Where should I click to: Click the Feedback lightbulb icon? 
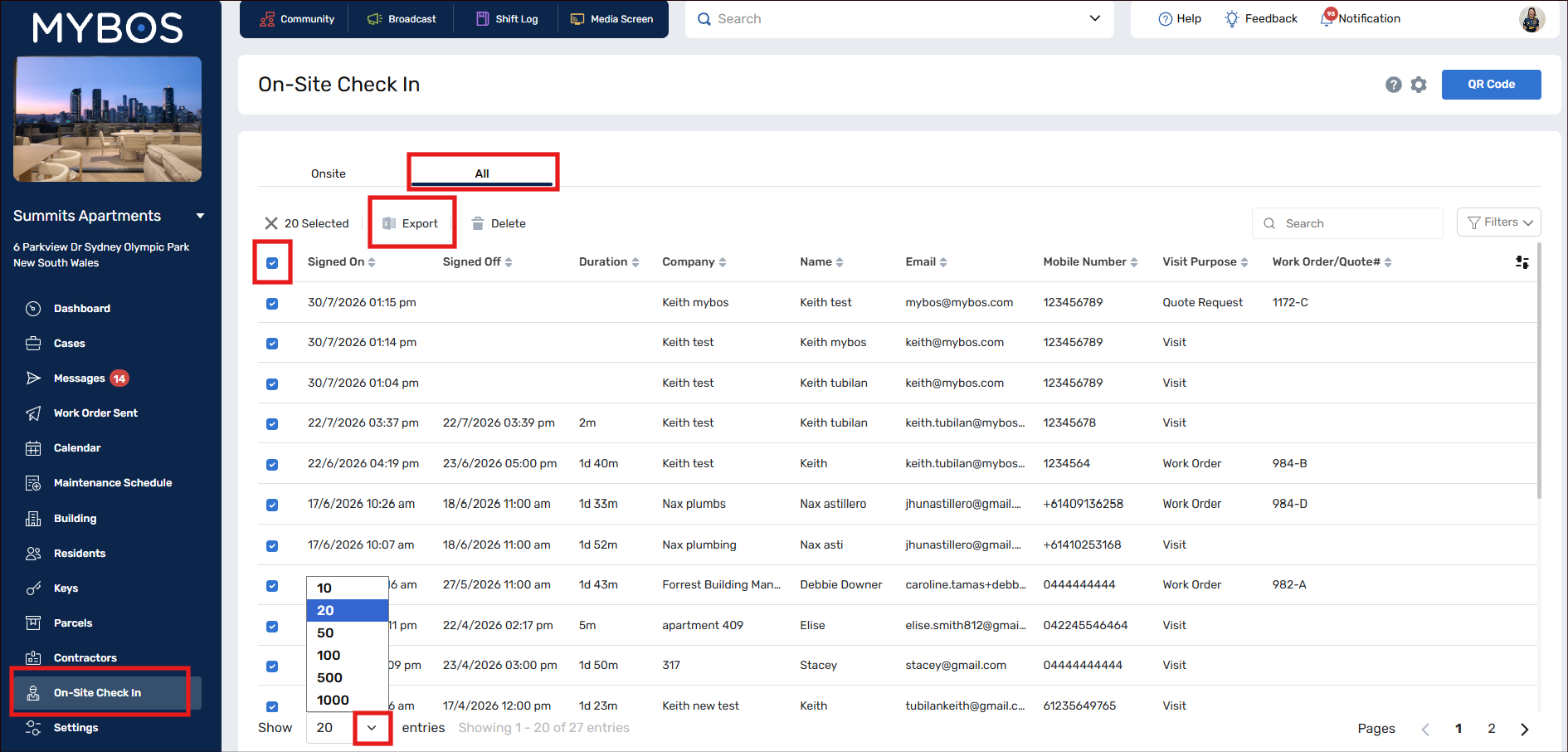click(x=1232, y=19)
